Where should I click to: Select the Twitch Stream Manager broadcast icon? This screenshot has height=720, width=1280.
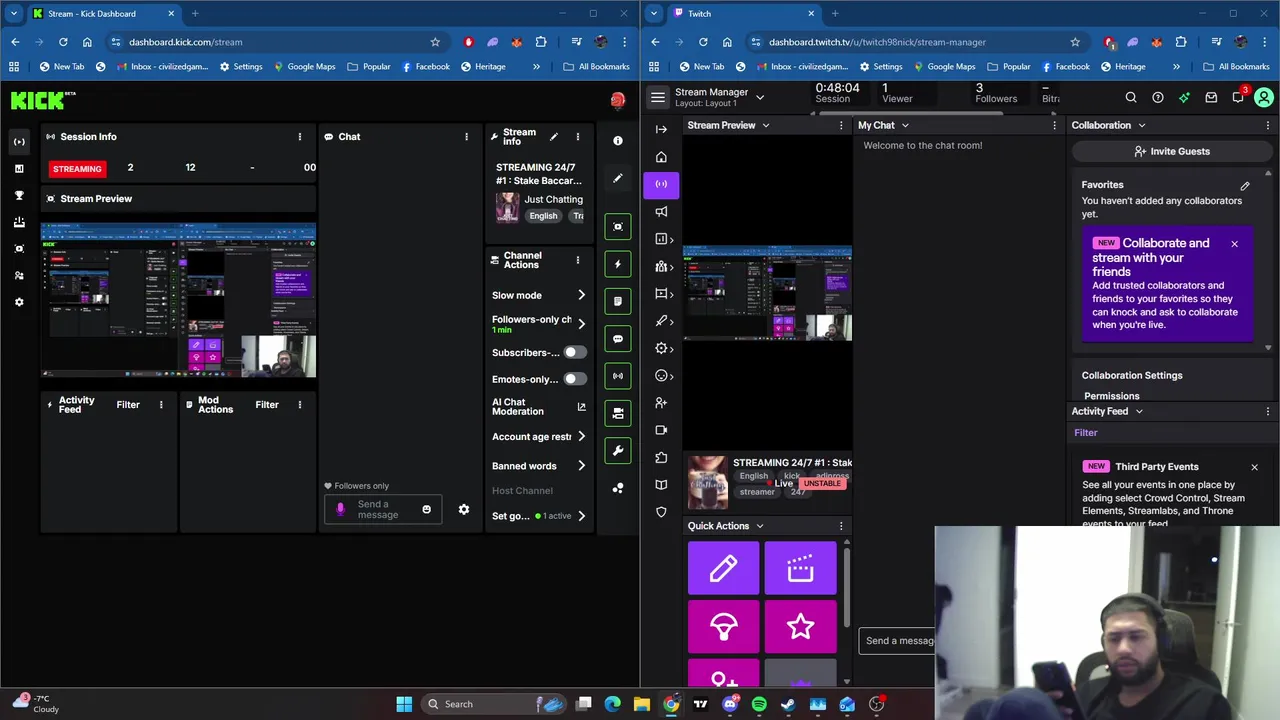pos(661,184)
